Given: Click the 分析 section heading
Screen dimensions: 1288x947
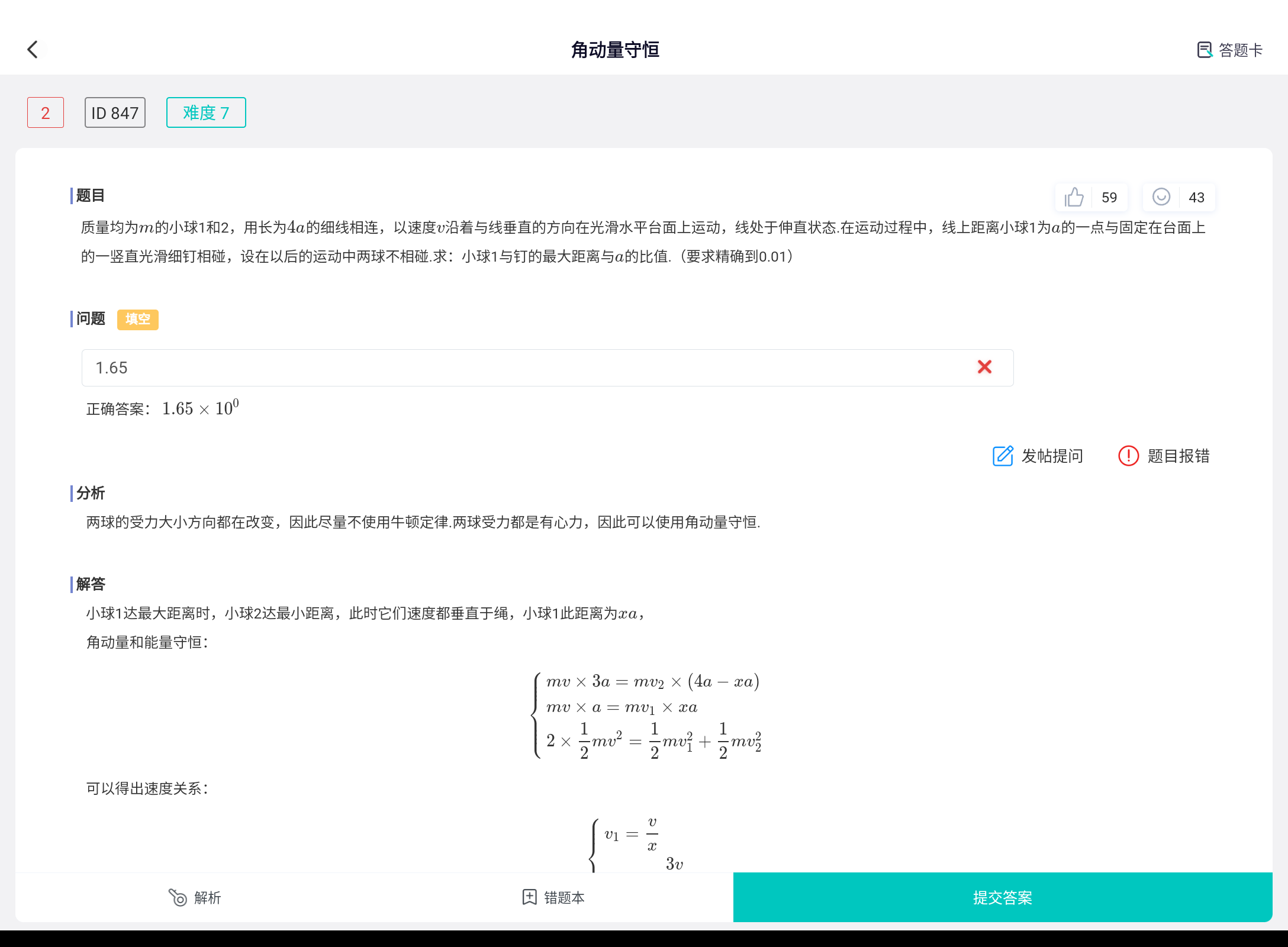Looking at the screenshot, I should coord(91,493).
